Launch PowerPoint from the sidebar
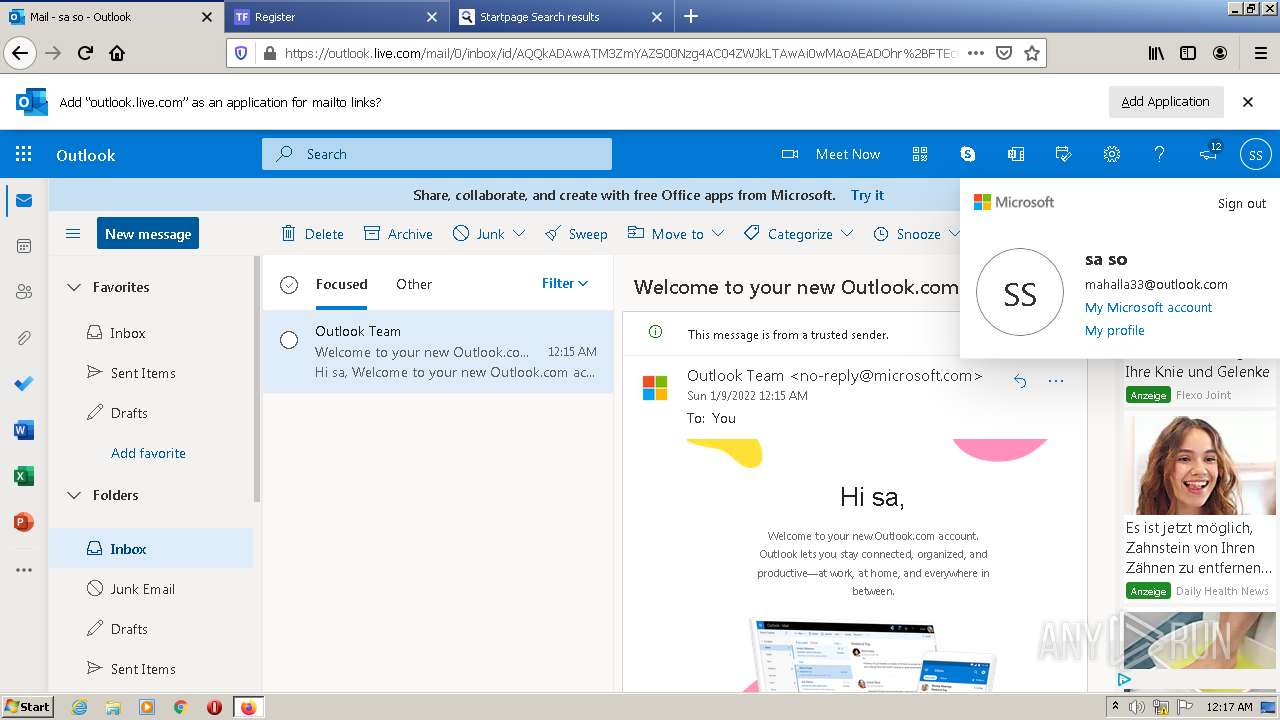Image resolution: width=1280 pixels, height=720 pixels. tap(24, 522)
